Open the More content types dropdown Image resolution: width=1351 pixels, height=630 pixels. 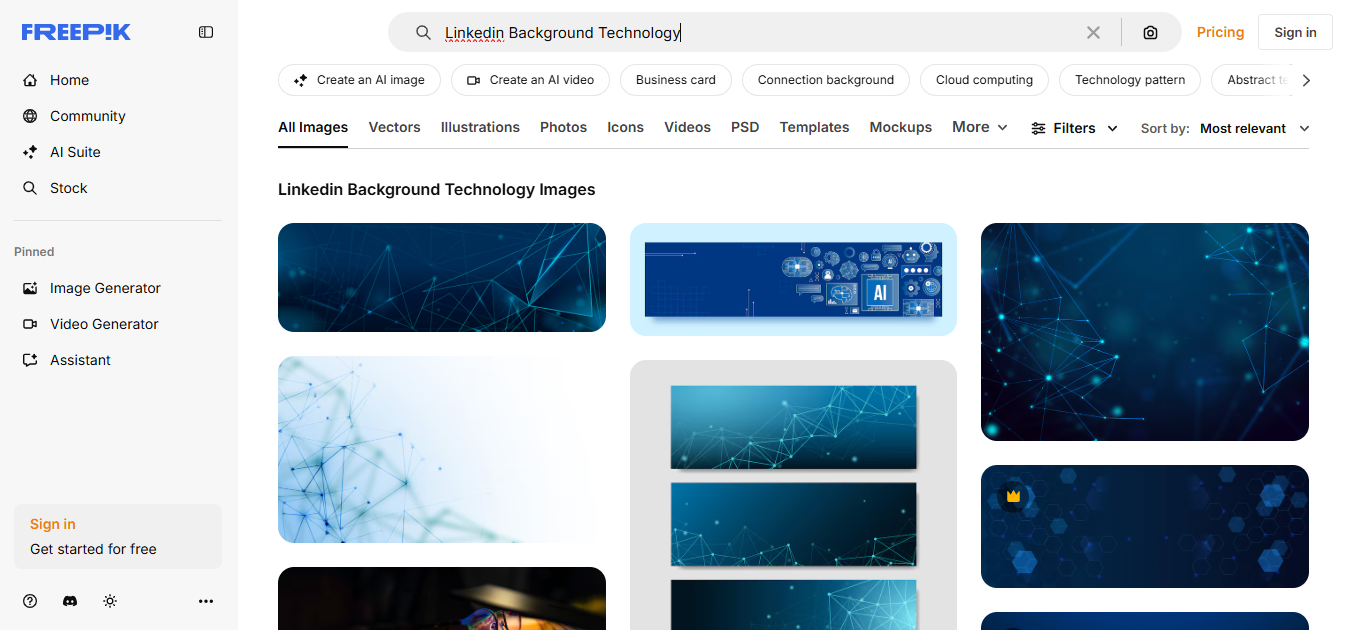pyautogui.click(x=978, y=128)
